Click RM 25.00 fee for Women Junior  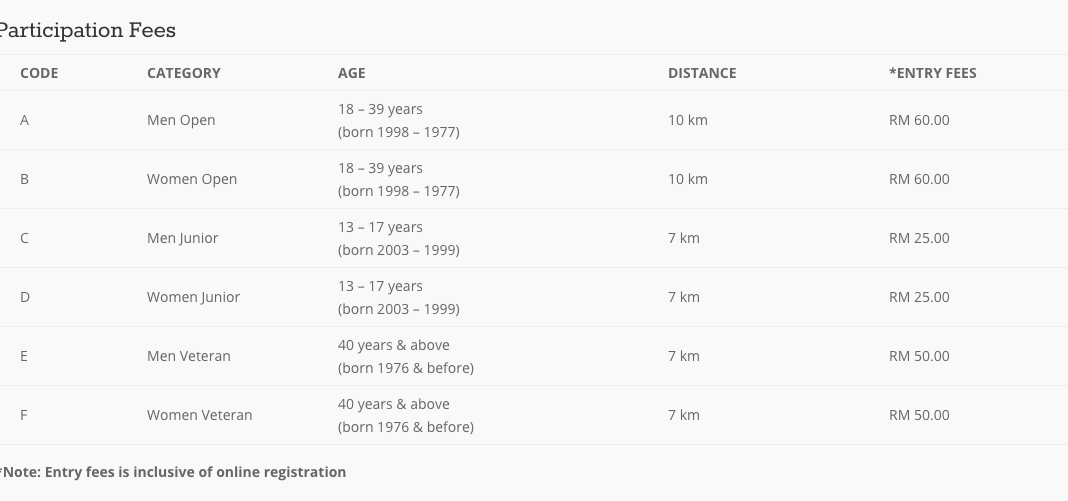point(919,297)
